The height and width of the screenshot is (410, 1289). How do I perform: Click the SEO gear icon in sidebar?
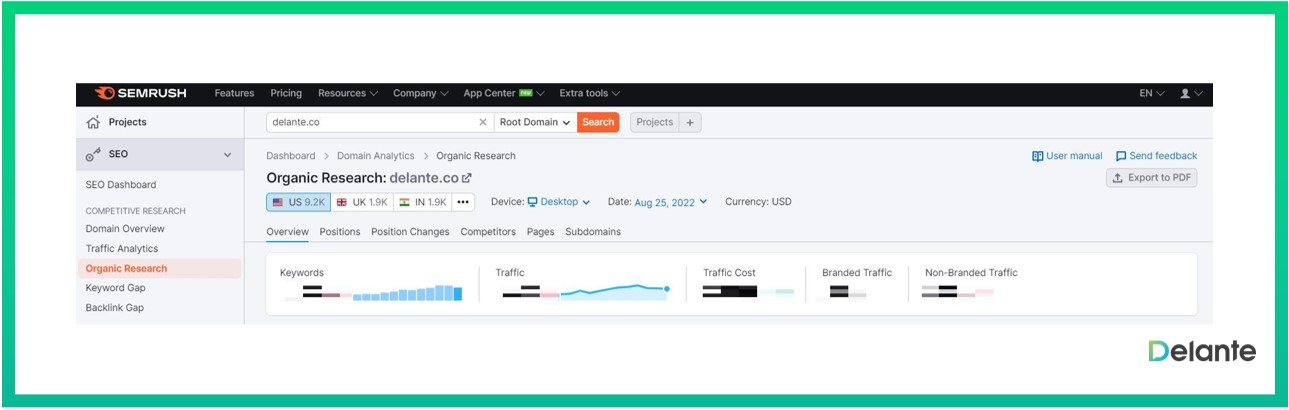pos(93,155)
